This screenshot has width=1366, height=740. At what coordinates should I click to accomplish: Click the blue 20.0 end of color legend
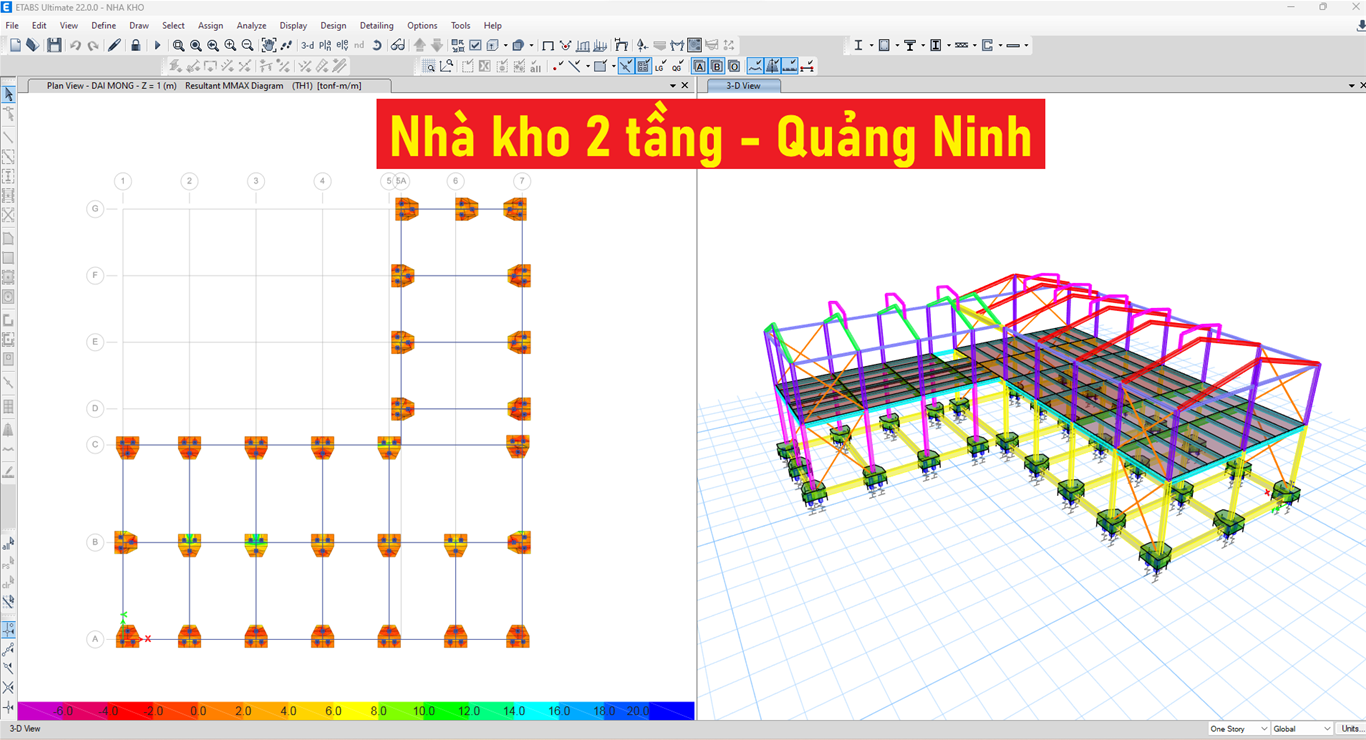tap(671, 711)
